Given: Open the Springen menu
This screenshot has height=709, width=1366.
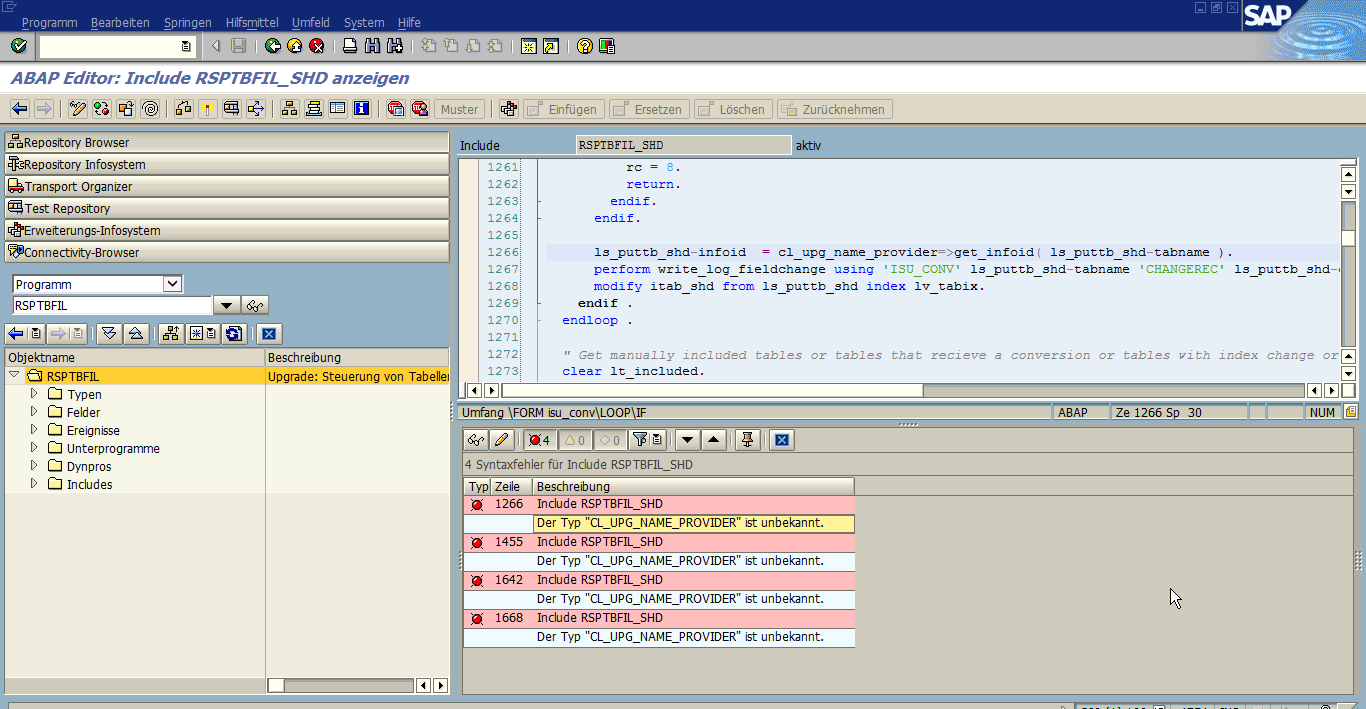Looking at the screenshot, I should pos(187,22).
